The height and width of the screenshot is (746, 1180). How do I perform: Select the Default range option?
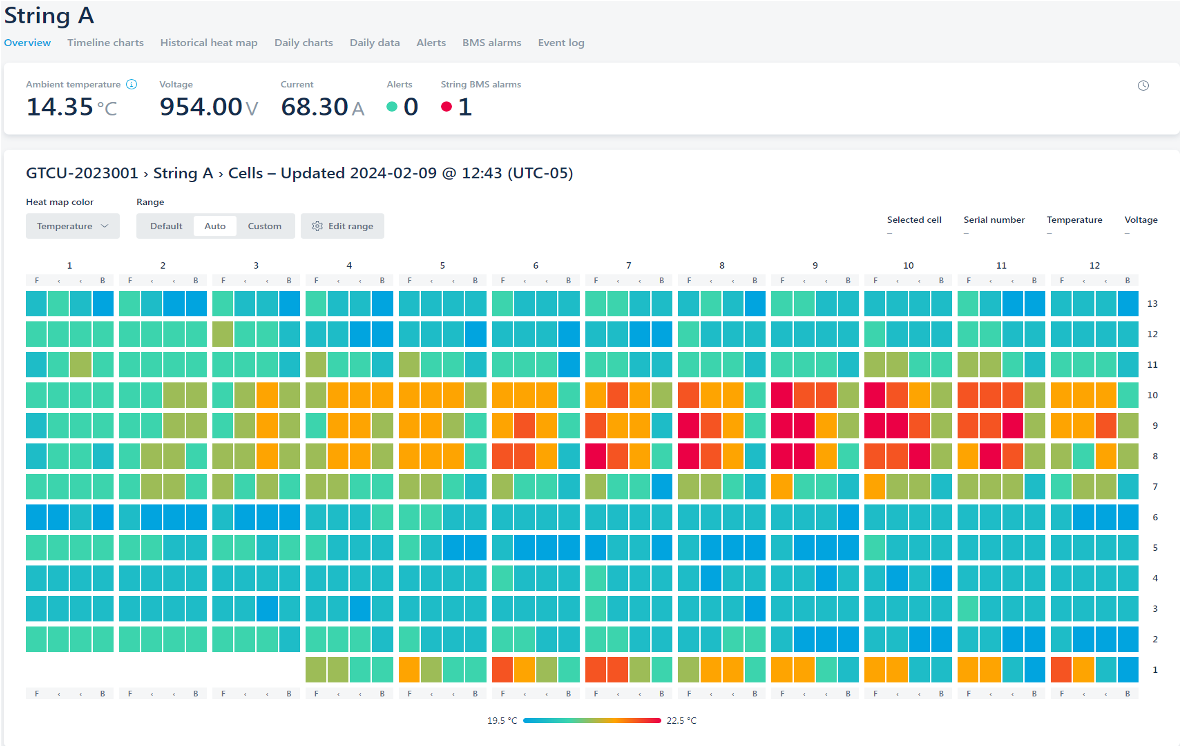tap(166, 226)
